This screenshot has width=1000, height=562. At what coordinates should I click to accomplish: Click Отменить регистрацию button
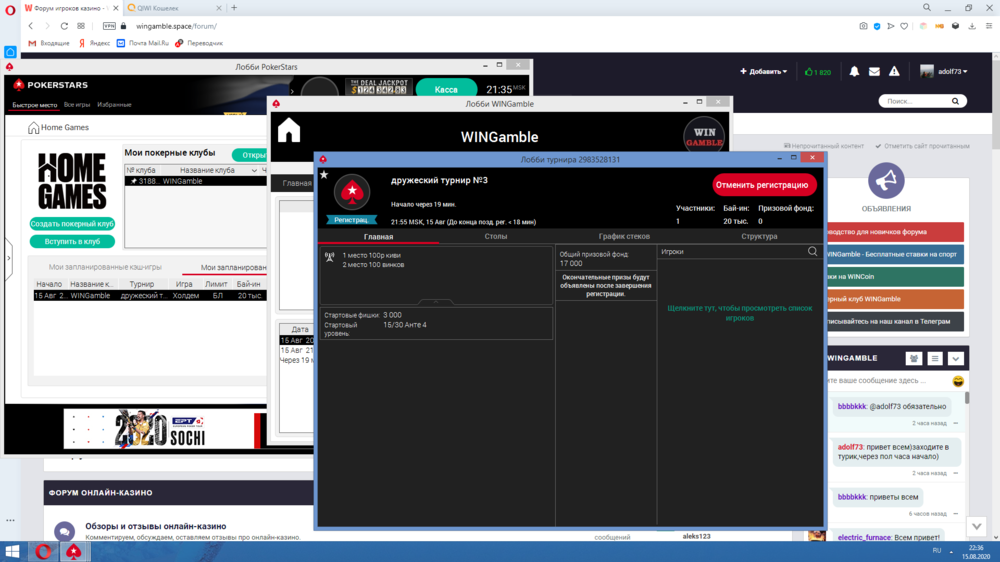[x=764, y=185]
